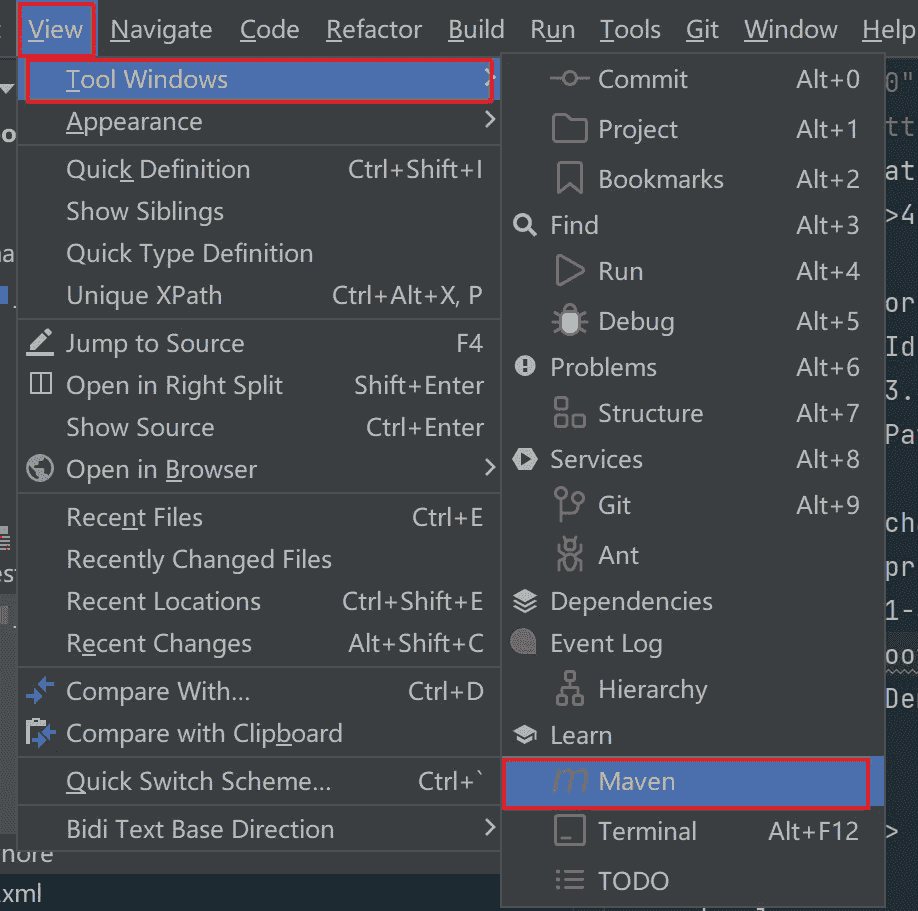Select Quick Switch Scheme option
This screenshot has width=918, height=911.
click(x=198, y=781)
